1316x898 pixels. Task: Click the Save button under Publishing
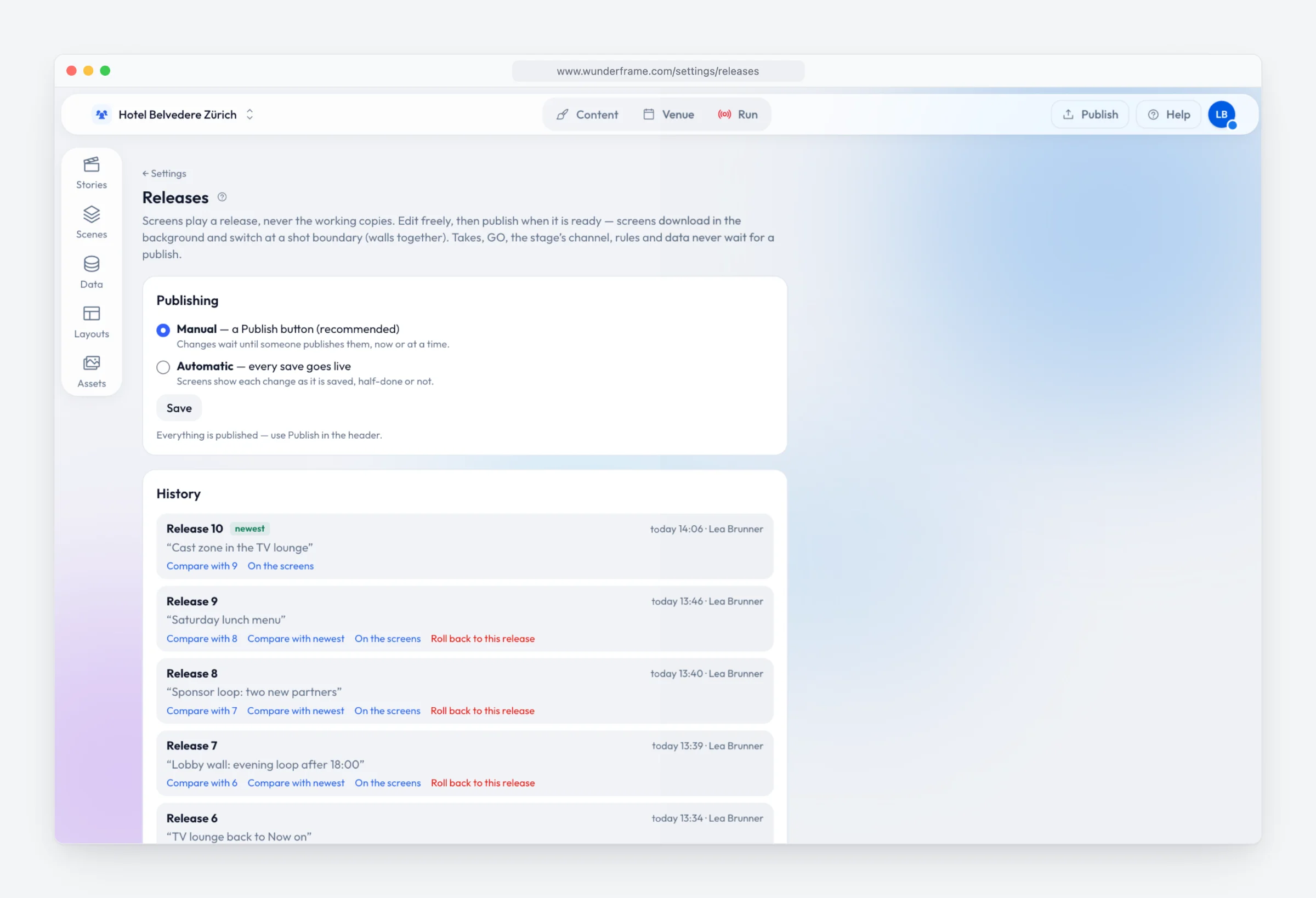tap(179, 408)
